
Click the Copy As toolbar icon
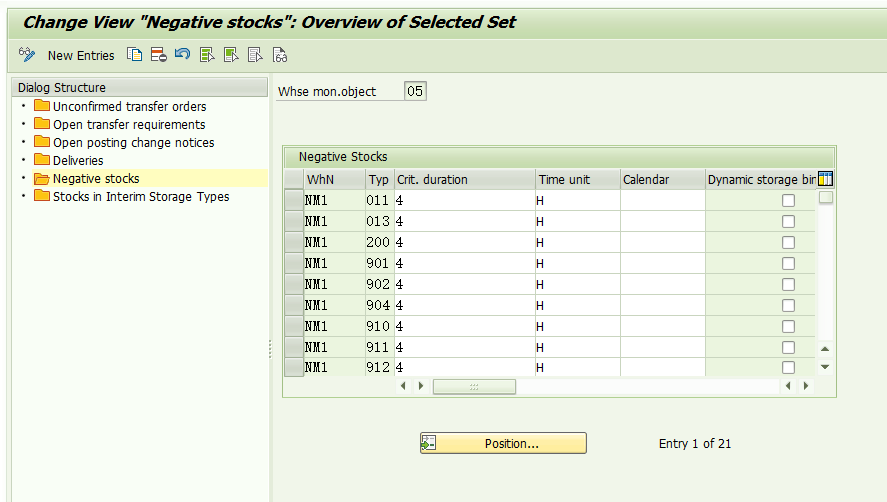coord(135,55)
